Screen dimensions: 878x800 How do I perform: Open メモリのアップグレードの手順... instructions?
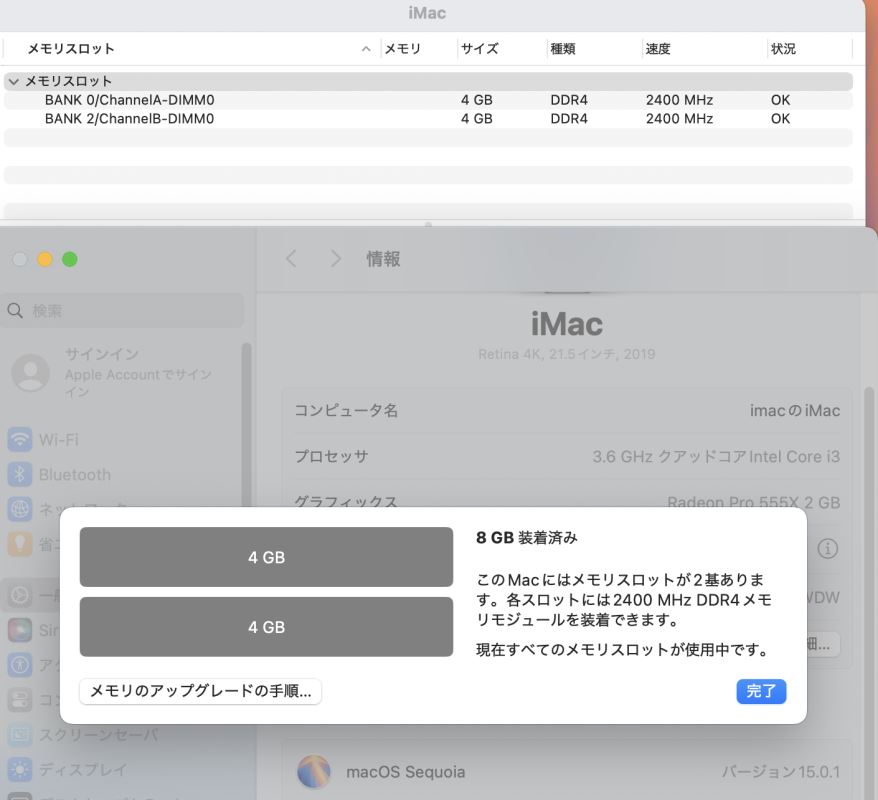tap(200, 691)
